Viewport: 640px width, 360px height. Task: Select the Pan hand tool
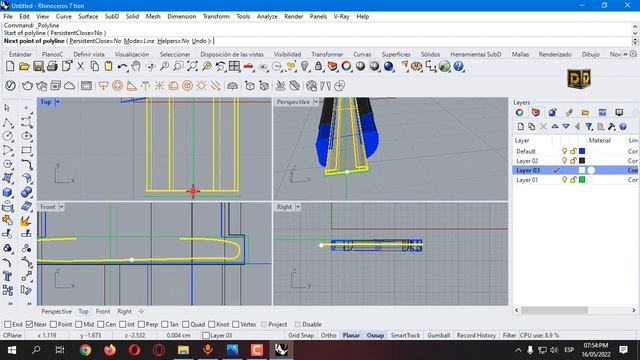pos(136,66)
